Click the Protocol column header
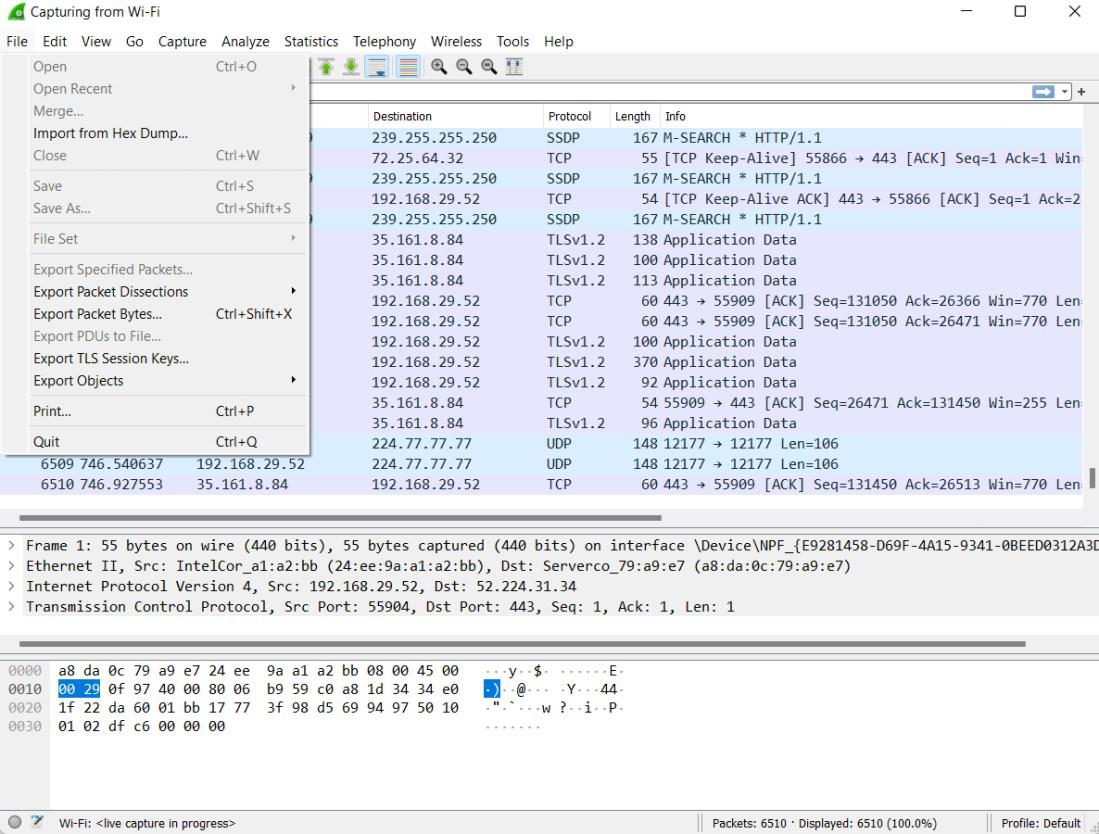 (570, 116)
